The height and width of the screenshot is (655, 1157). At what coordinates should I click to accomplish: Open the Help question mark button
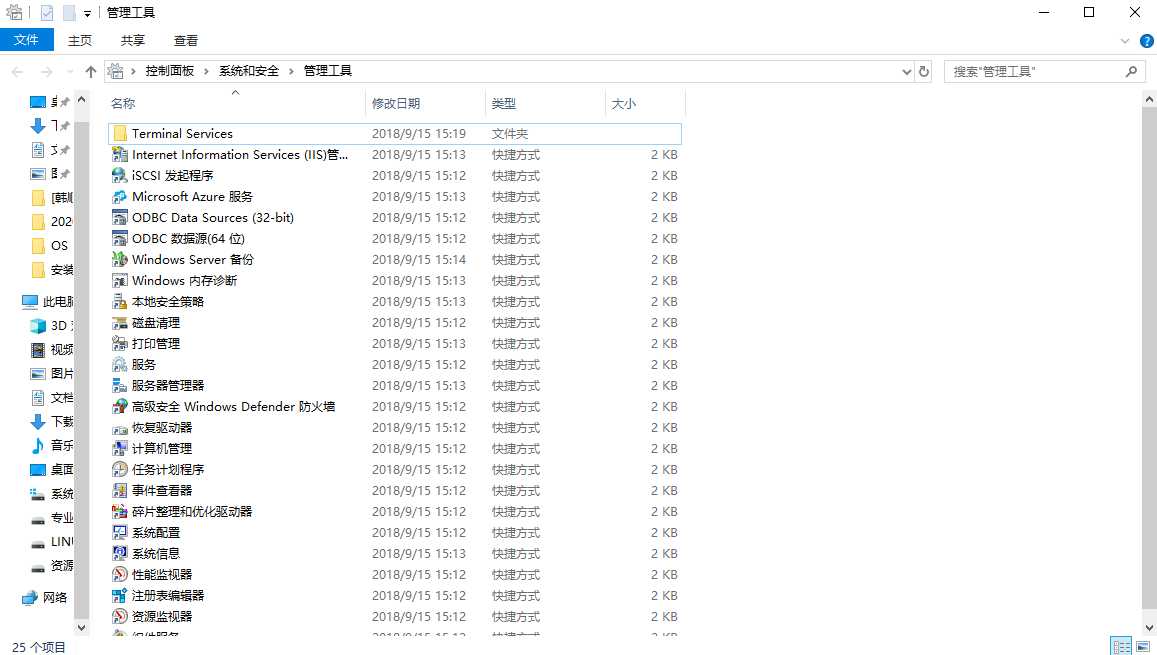click(1147, 41)
